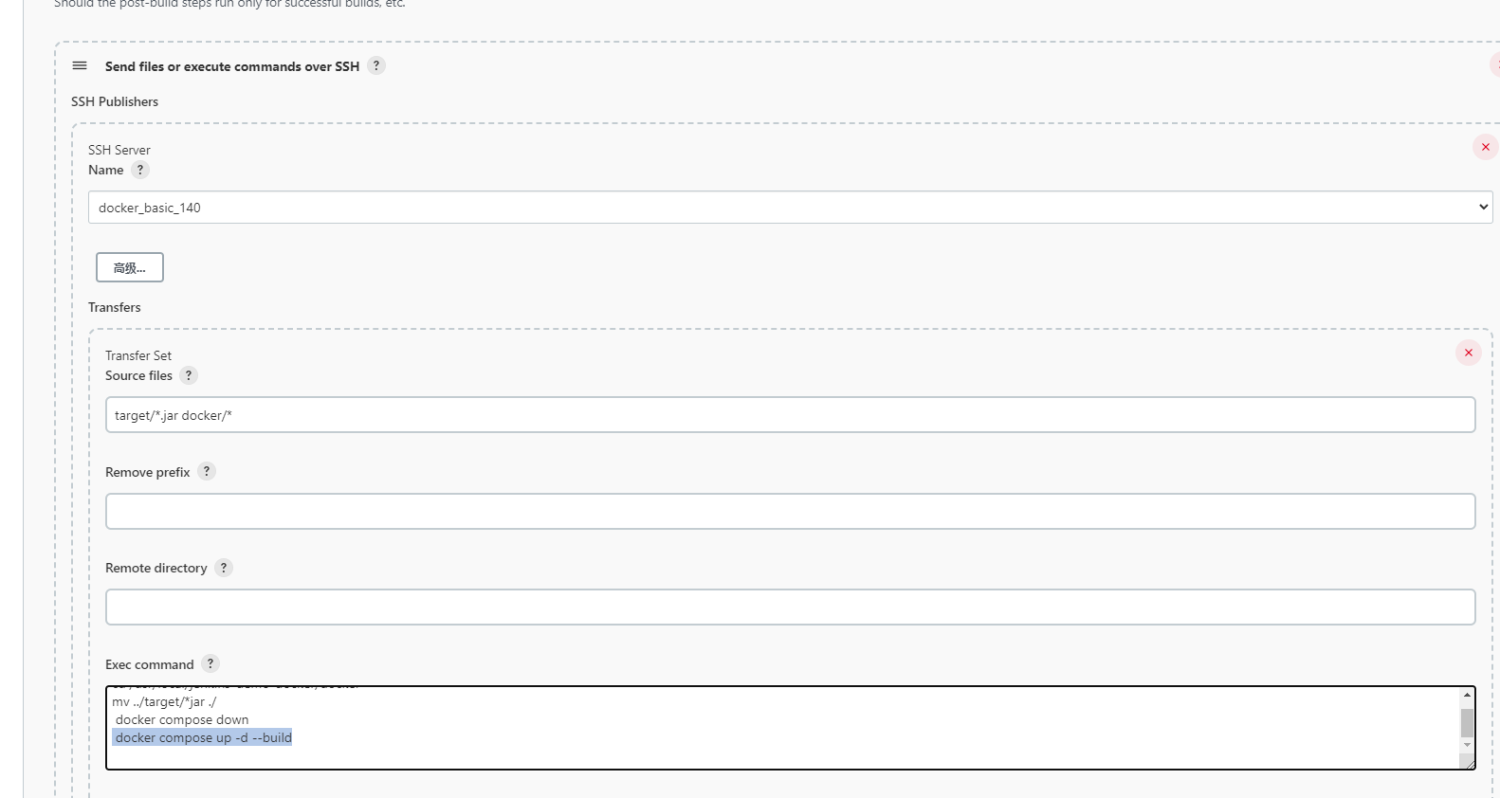Open the Source files help icon
The height and width of the screenshot is (798, 1500).
[x=188, y=376]
